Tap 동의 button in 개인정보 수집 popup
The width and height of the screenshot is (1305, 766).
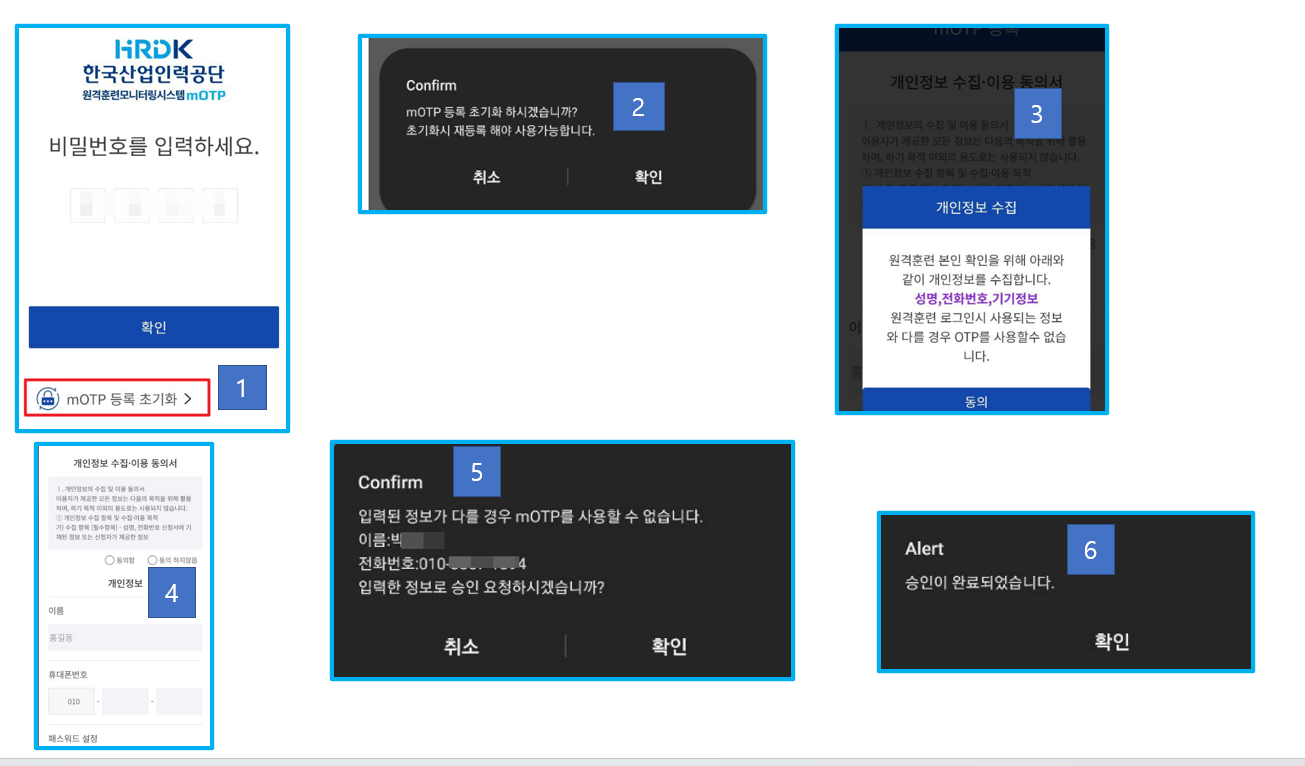(976, 400)
